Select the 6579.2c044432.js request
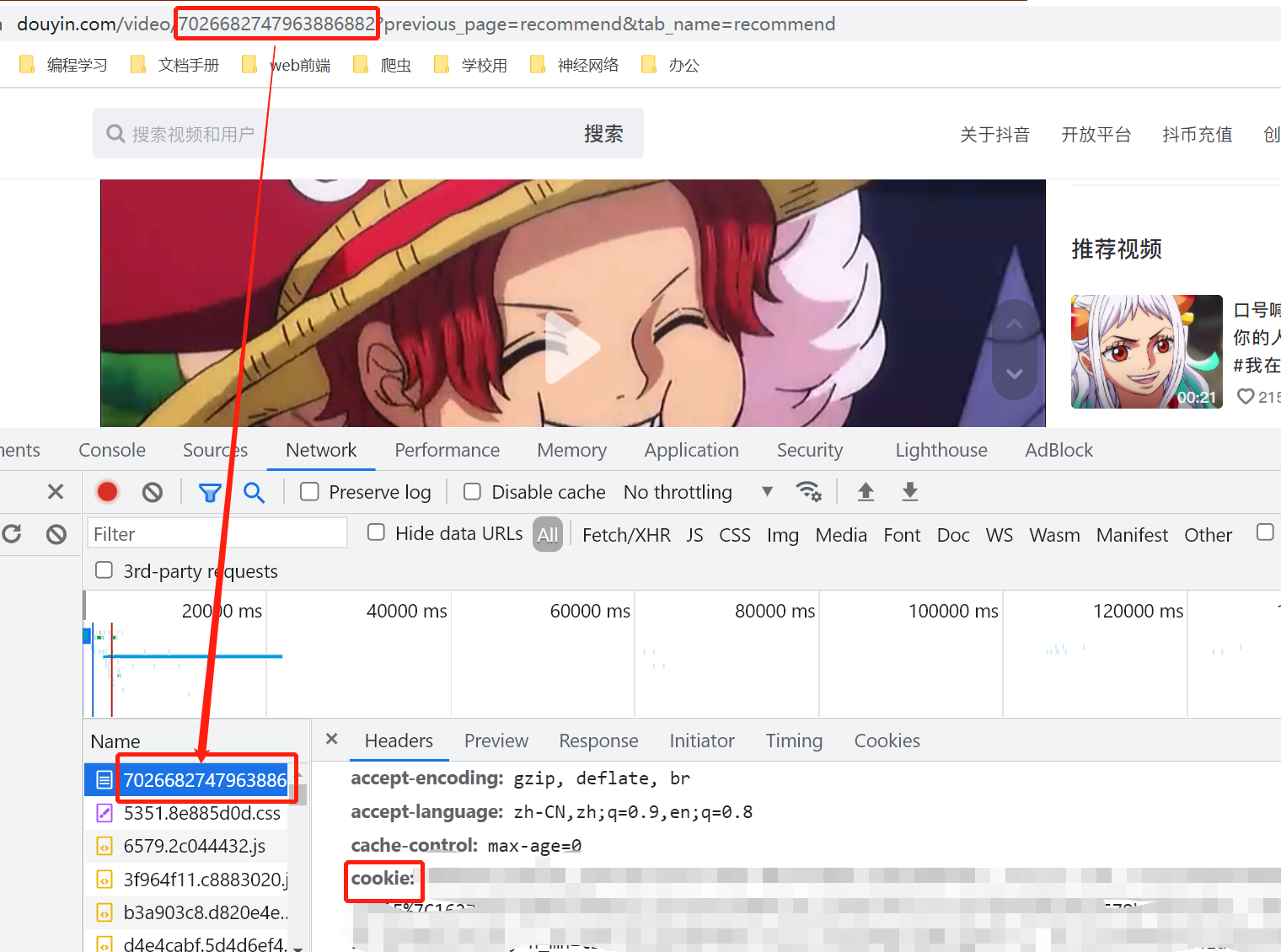 pyautogui.click(x=187, y=846)
